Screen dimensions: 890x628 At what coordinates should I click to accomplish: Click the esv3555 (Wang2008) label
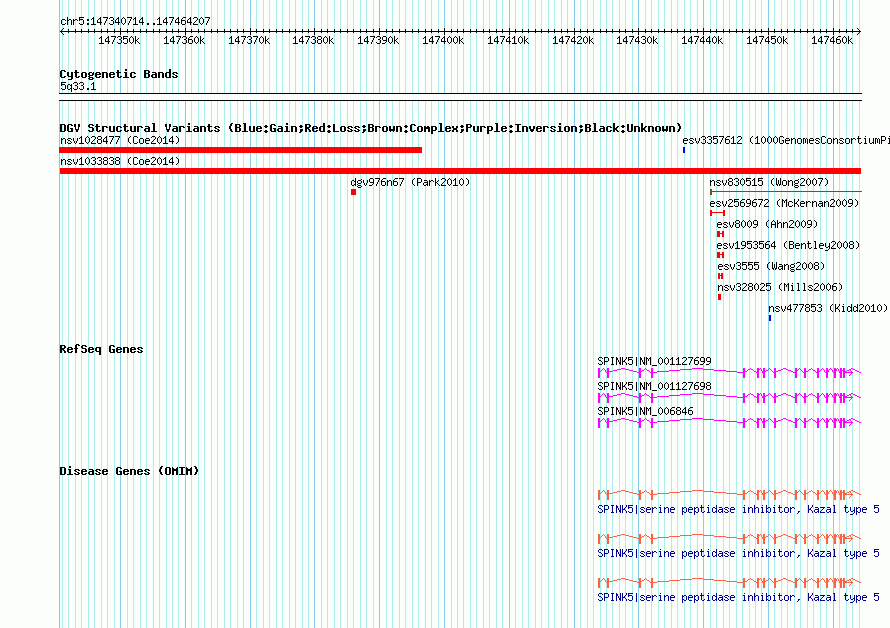(x=771, y=266)
